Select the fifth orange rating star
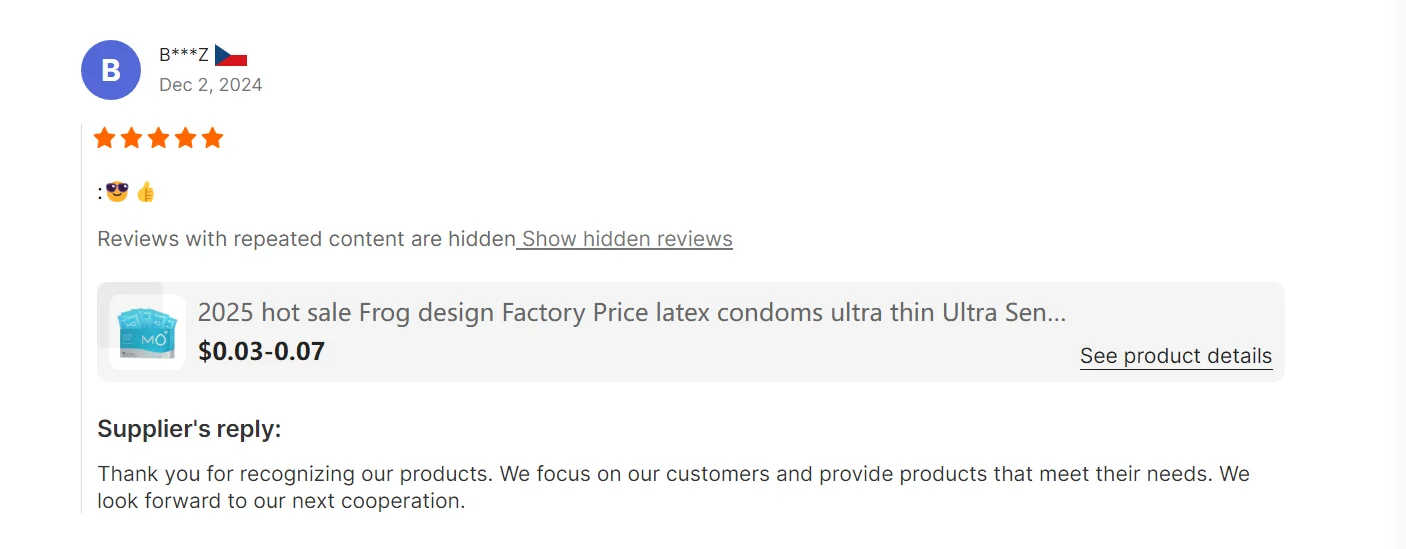Viewport: 1406px width, 549px height. 212,138
